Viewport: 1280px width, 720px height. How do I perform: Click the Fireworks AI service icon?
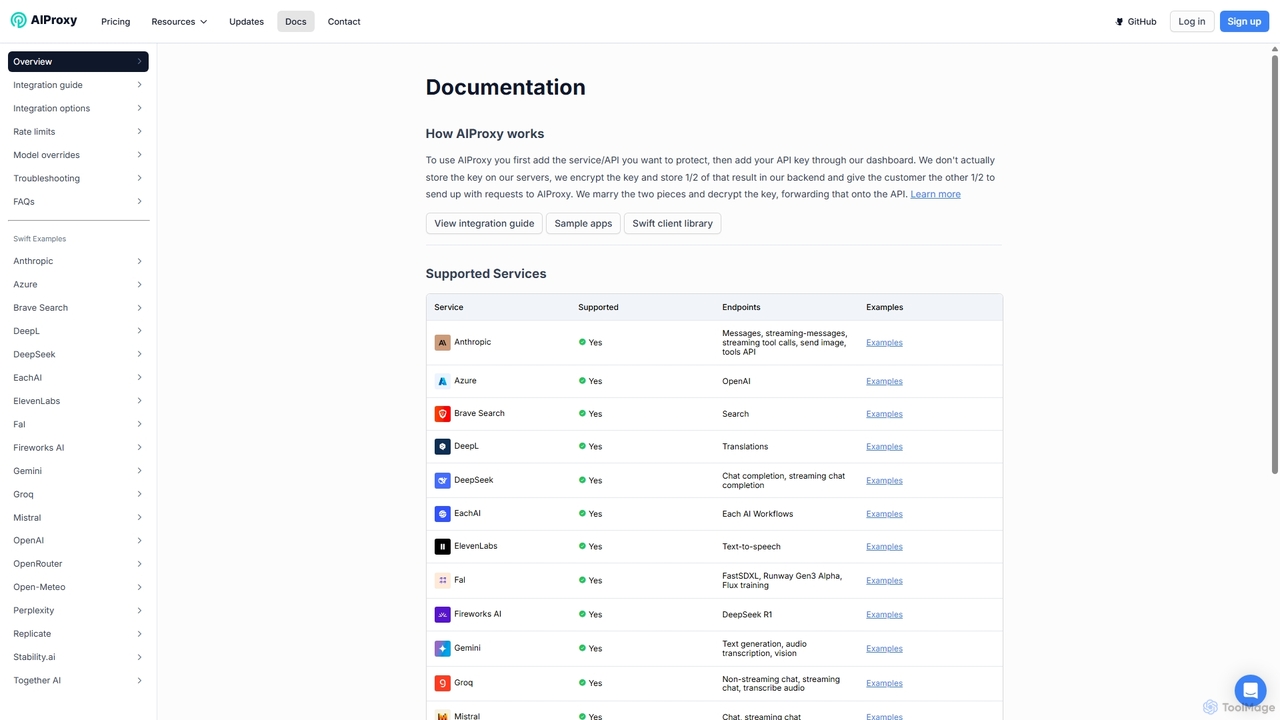[442, 614]
